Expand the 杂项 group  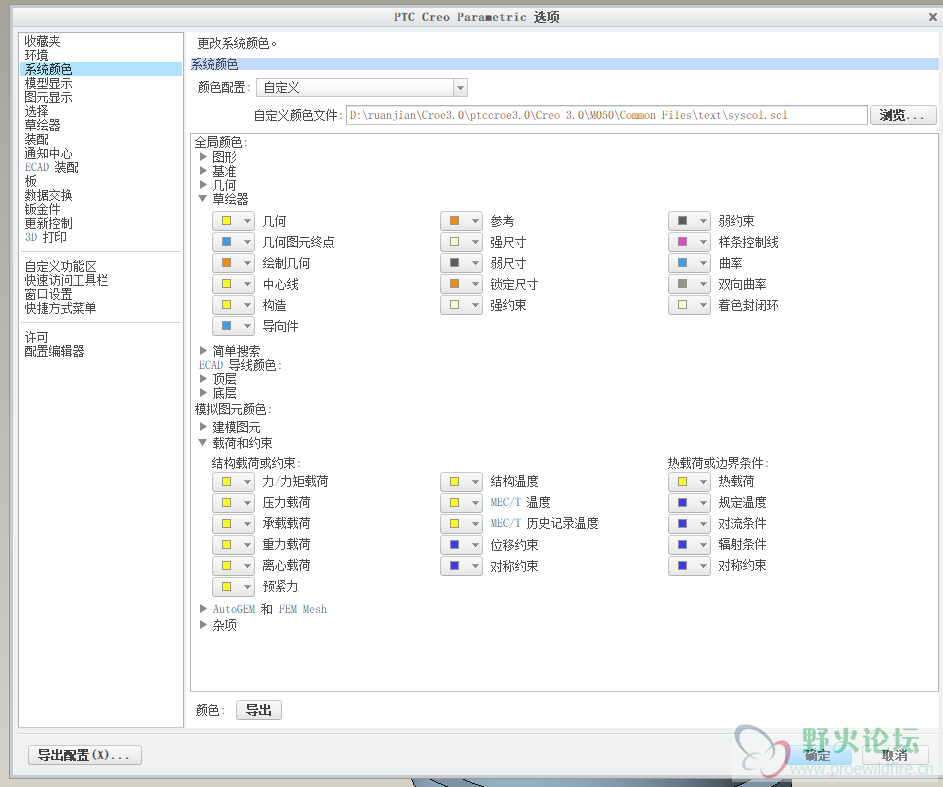click(x=203, y=625)
